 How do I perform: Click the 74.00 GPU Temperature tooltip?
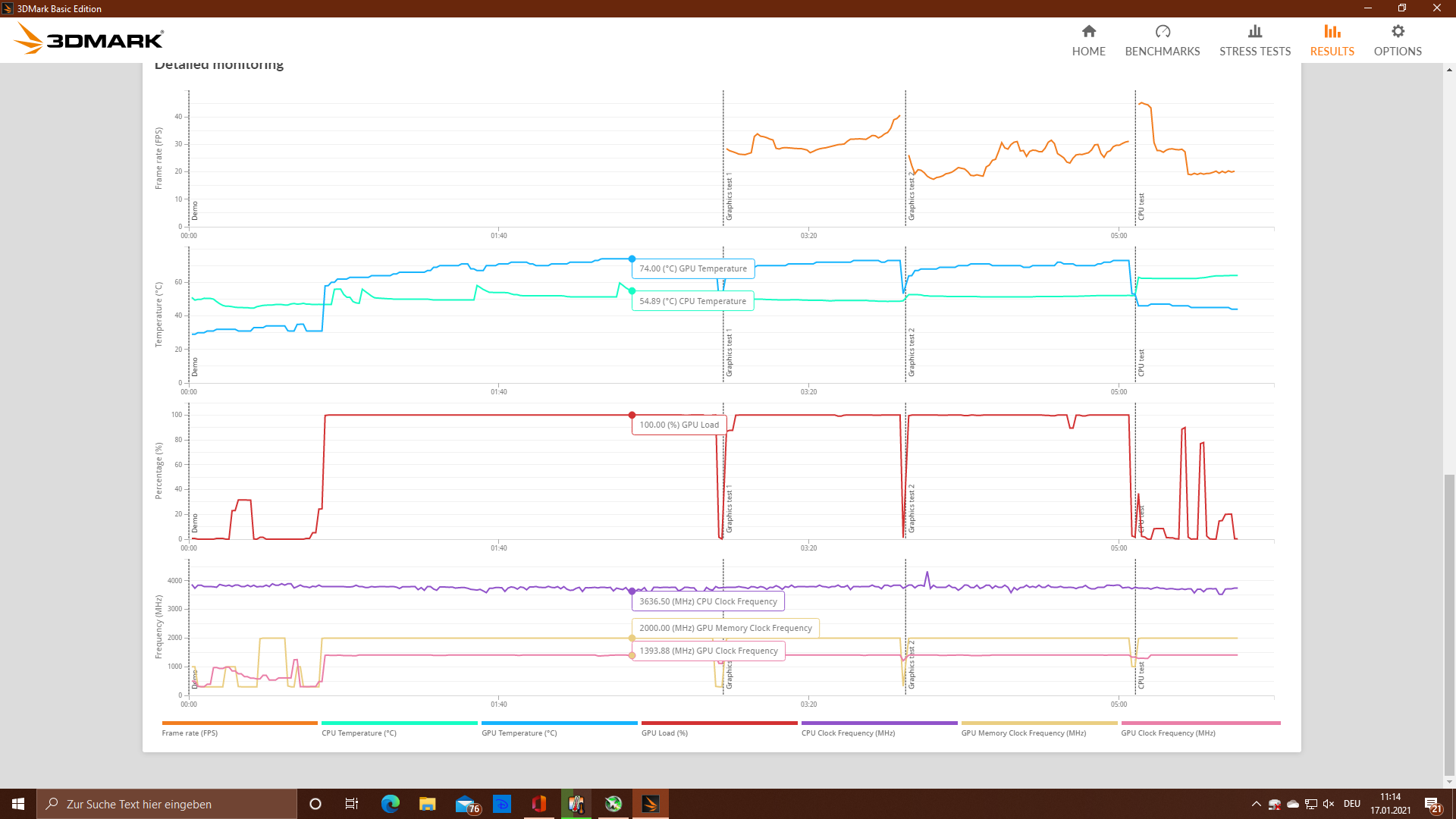click(x=693, y=268)
